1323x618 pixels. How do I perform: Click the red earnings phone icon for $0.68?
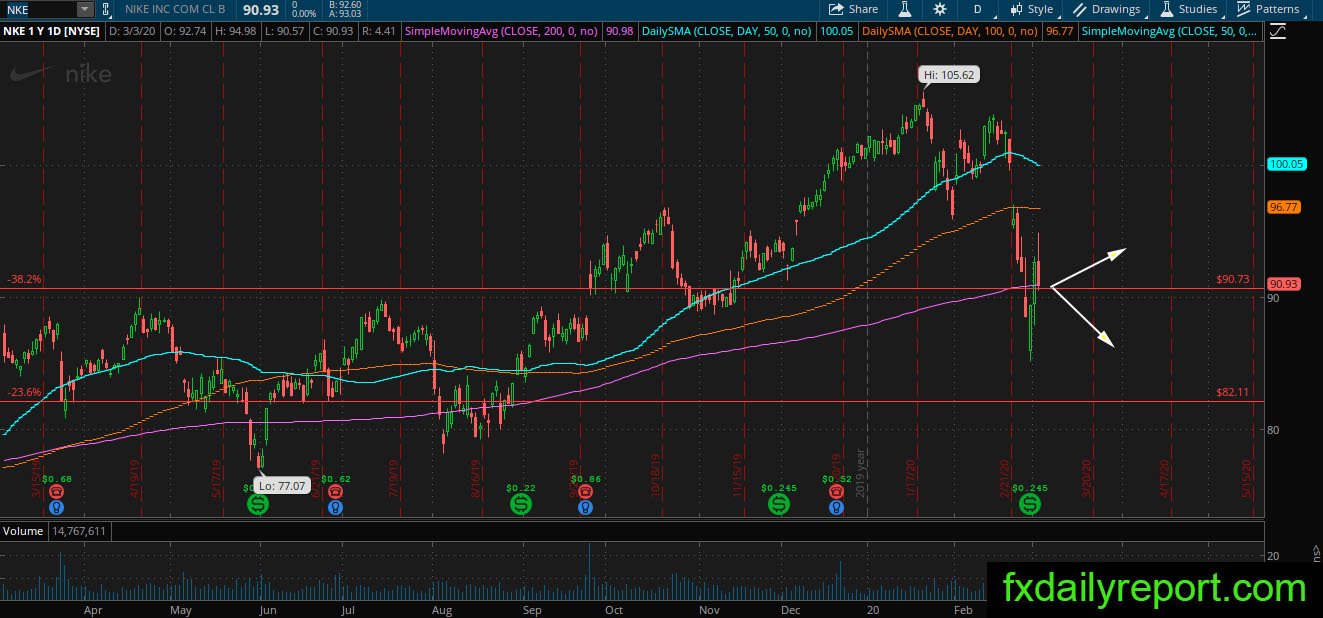coord(57,491)
